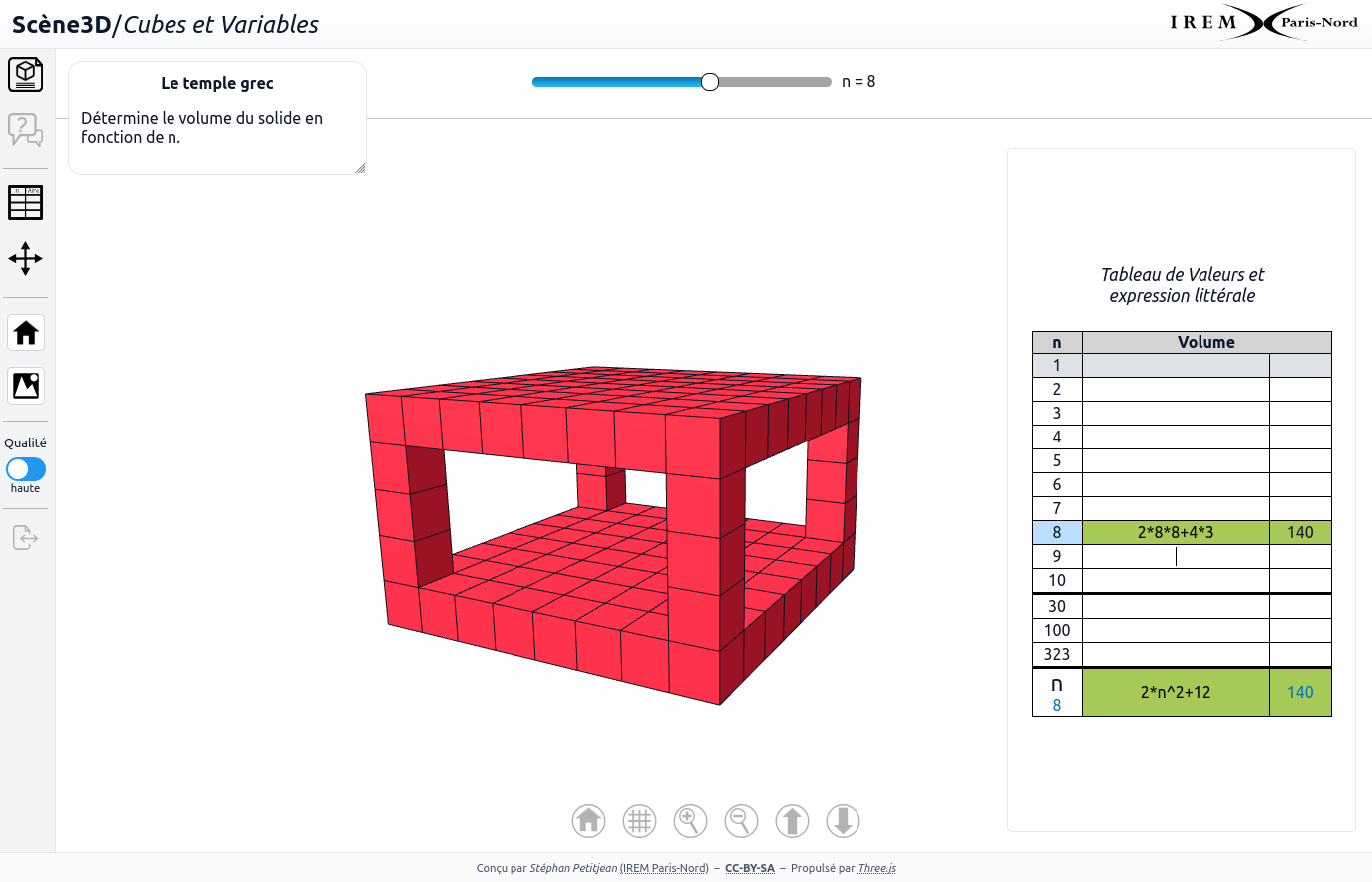Select row 8 in the values table

1057,533
